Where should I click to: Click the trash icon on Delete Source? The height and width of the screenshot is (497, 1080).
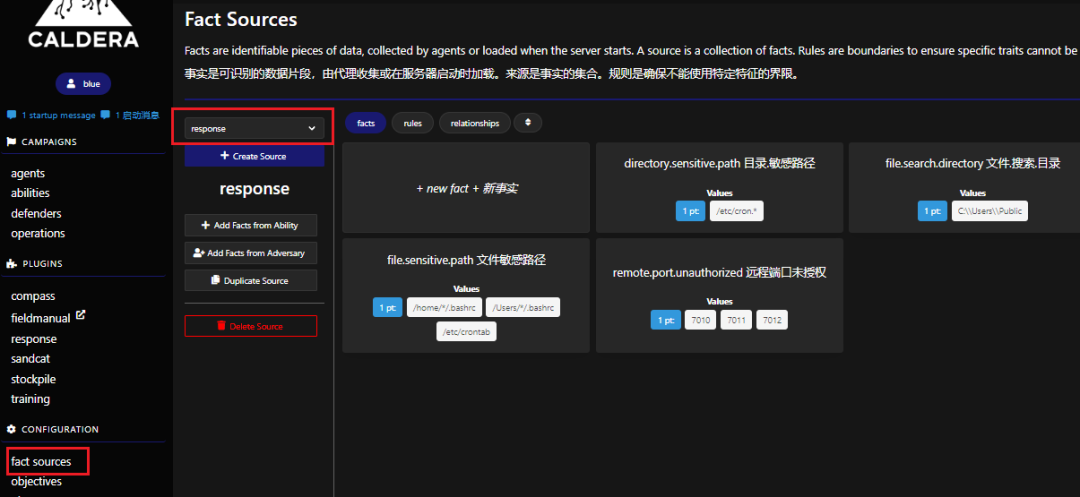pyautogui.click(x=221, y=326)
